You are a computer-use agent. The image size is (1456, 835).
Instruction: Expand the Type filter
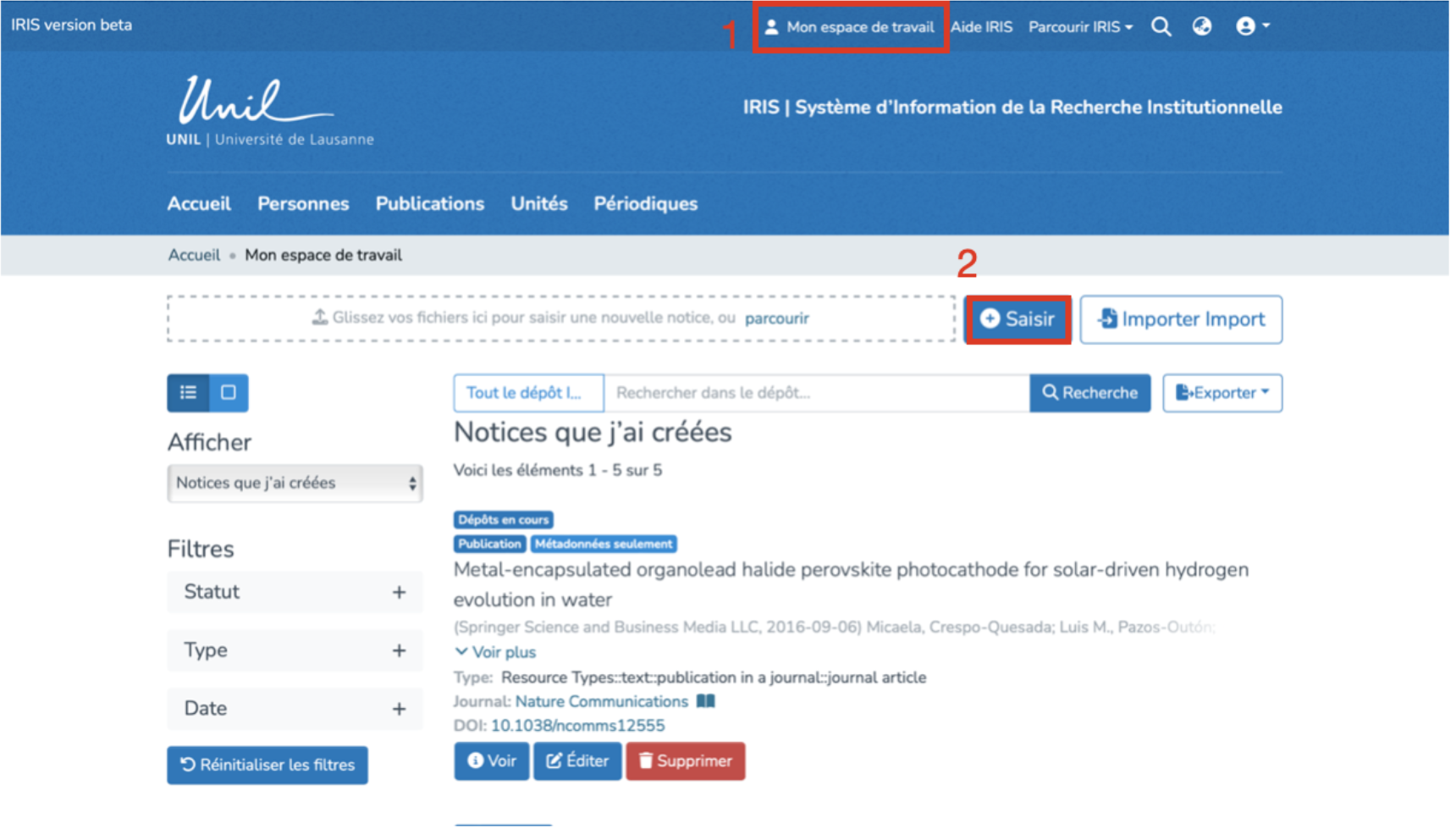[399, 650]
